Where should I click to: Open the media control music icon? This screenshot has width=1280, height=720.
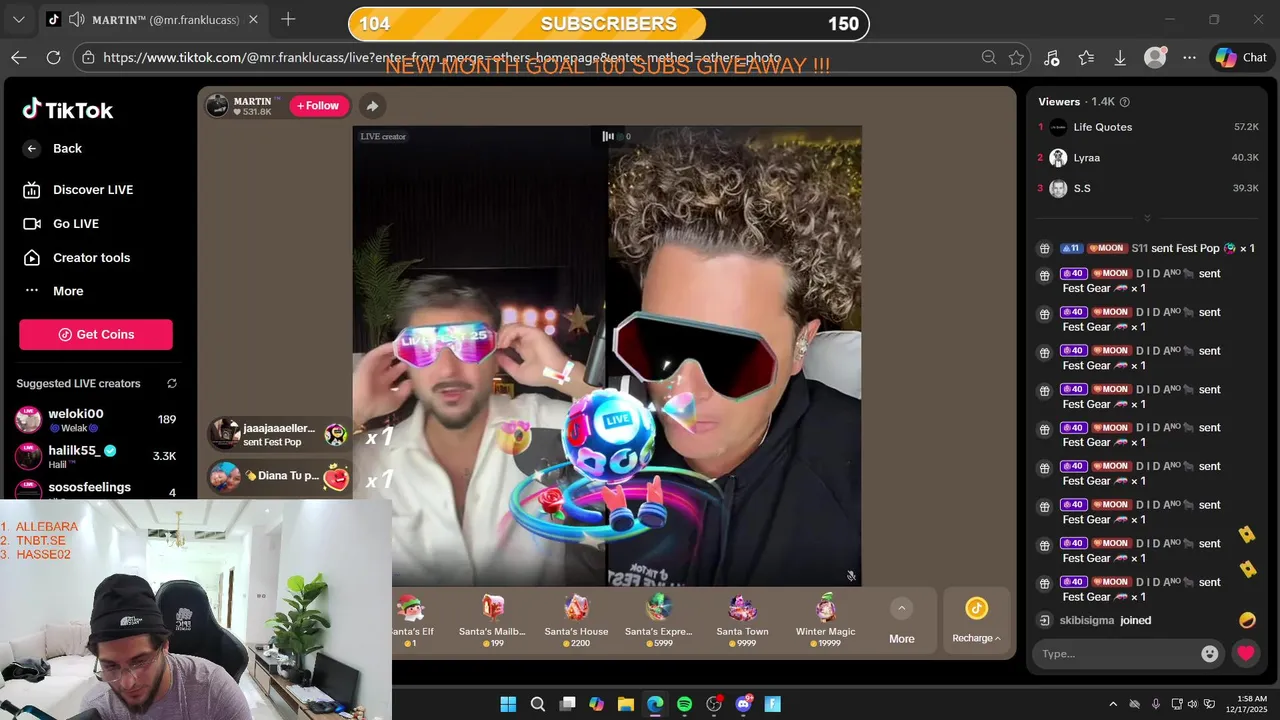(1051, 58)
